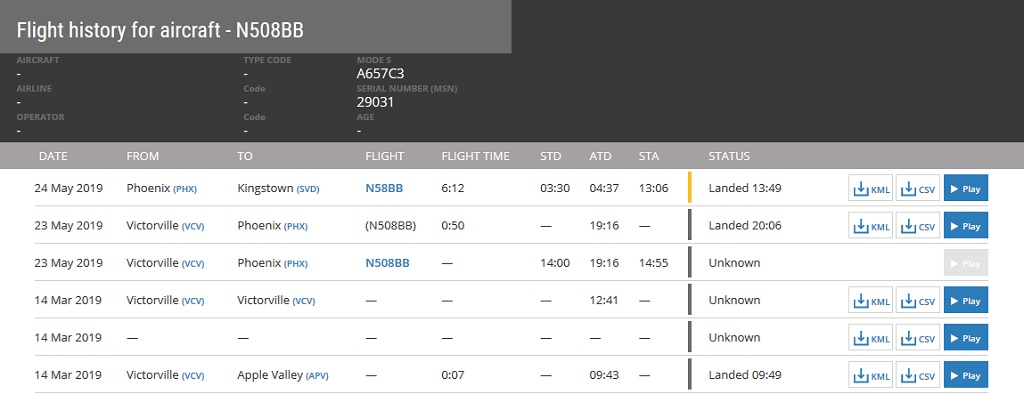Click PHX code in first row's FROM column
1024x402 pixels.
(186, 189)
